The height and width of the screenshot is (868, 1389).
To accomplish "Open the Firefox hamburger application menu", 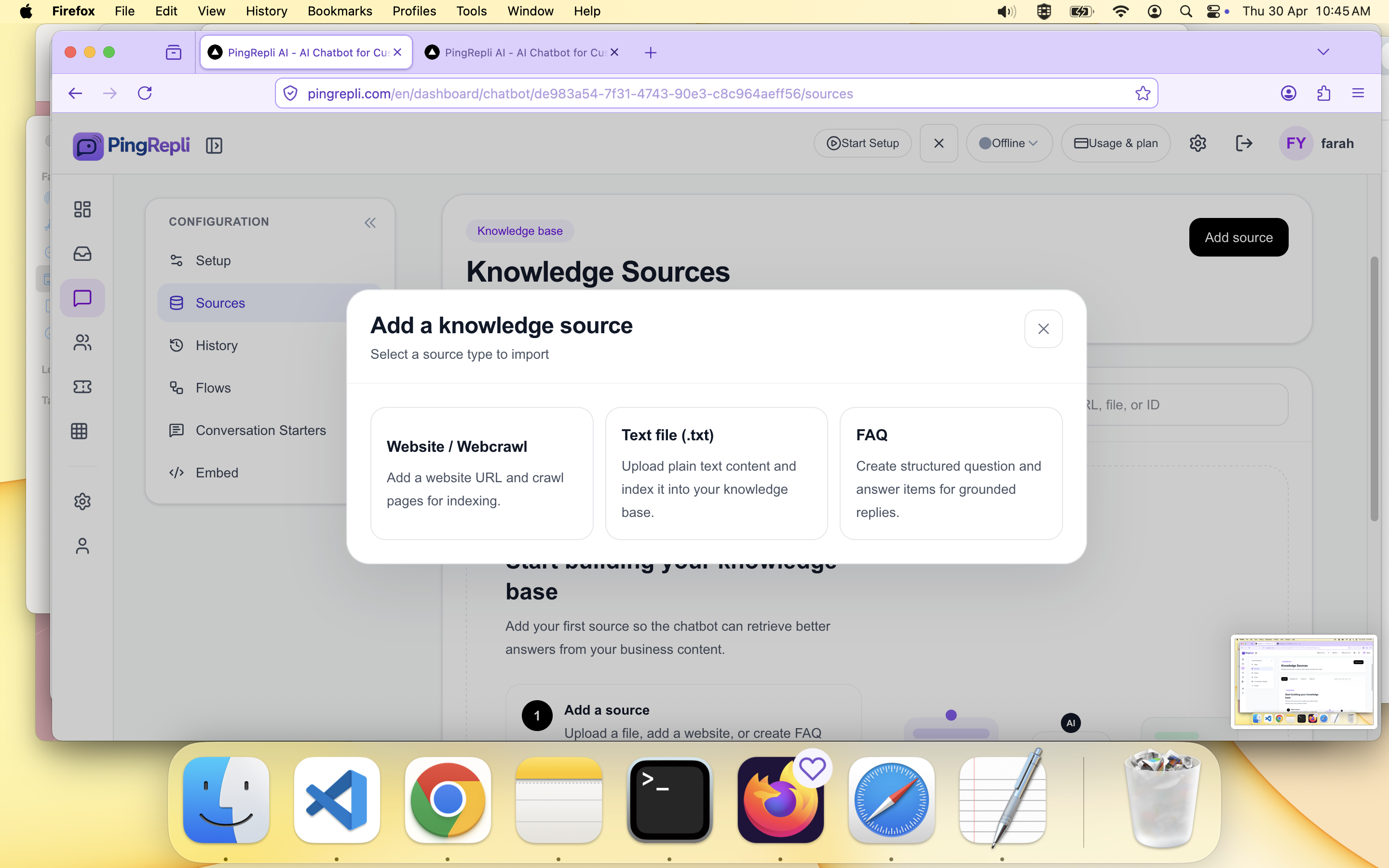I will [x=1358, y=93].
